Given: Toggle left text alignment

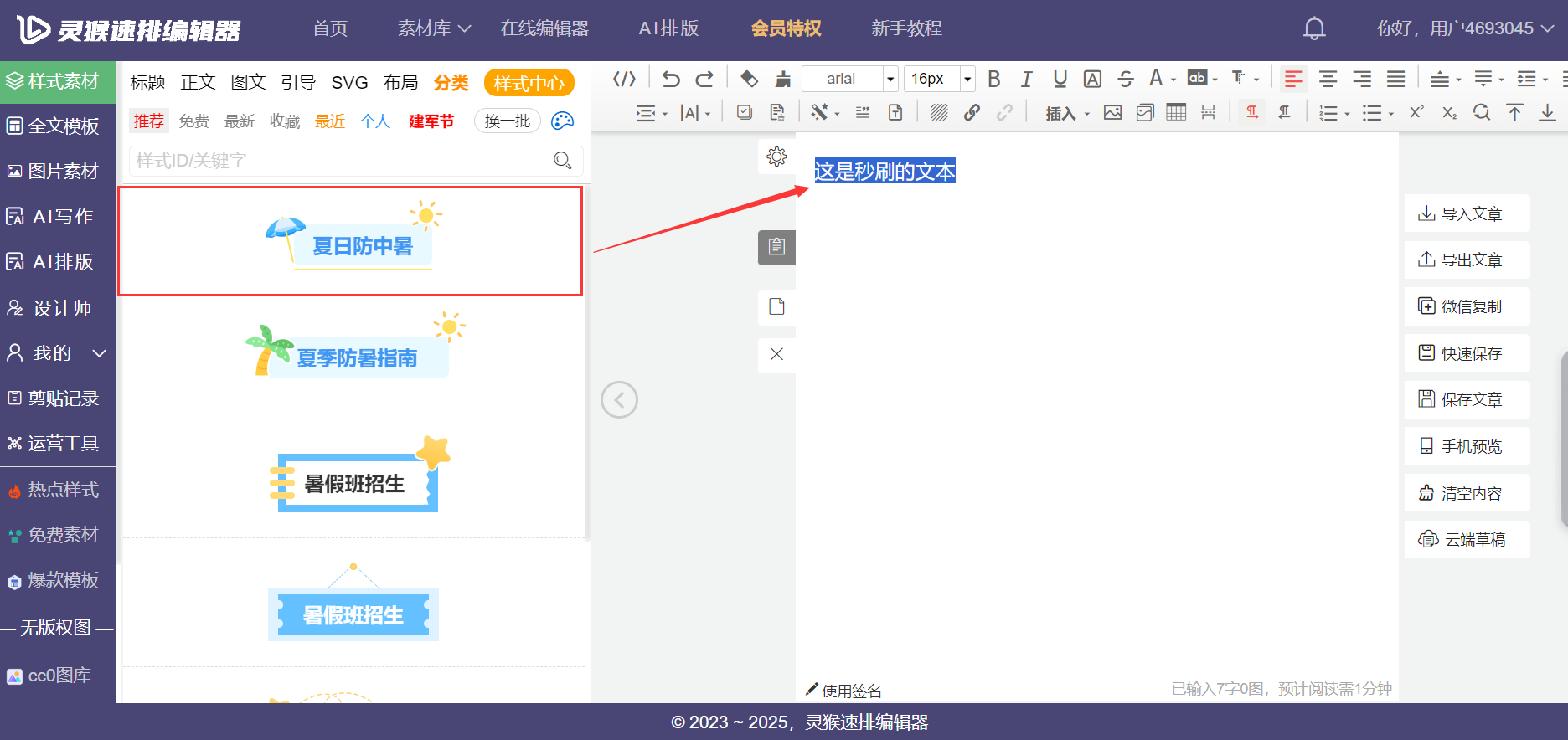Looking at the screenshot, I should 1294,79.
